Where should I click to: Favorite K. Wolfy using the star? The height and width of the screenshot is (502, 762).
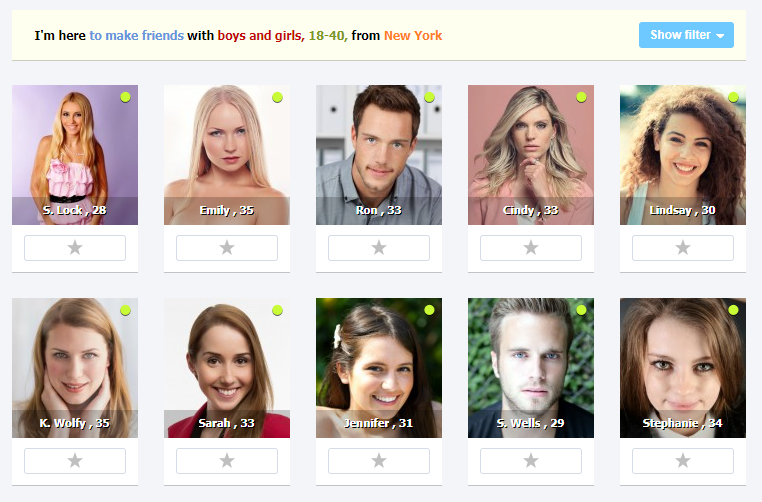[x=75, y=461]
